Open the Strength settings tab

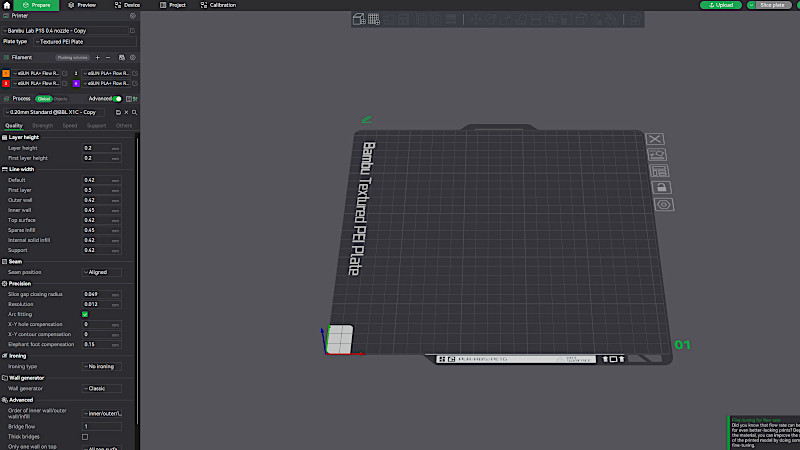42,126
